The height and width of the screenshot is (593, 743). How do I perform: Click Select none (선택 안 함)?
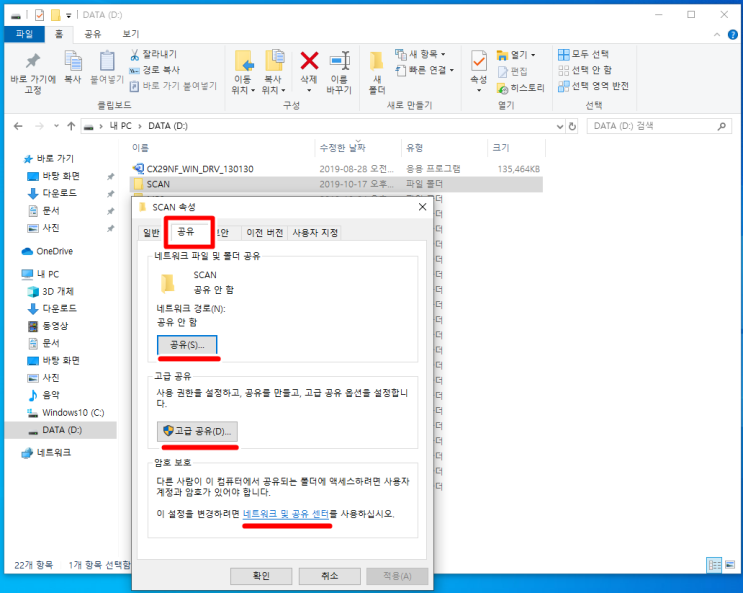[x=585, y=70]
